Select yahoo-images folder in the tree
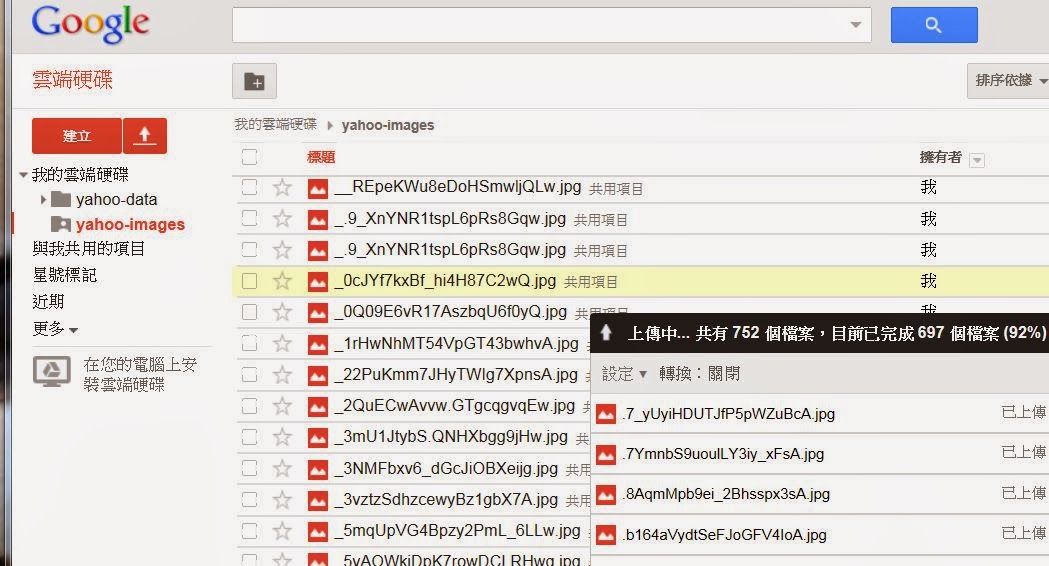1049x566 pixels. coord(130,225)
